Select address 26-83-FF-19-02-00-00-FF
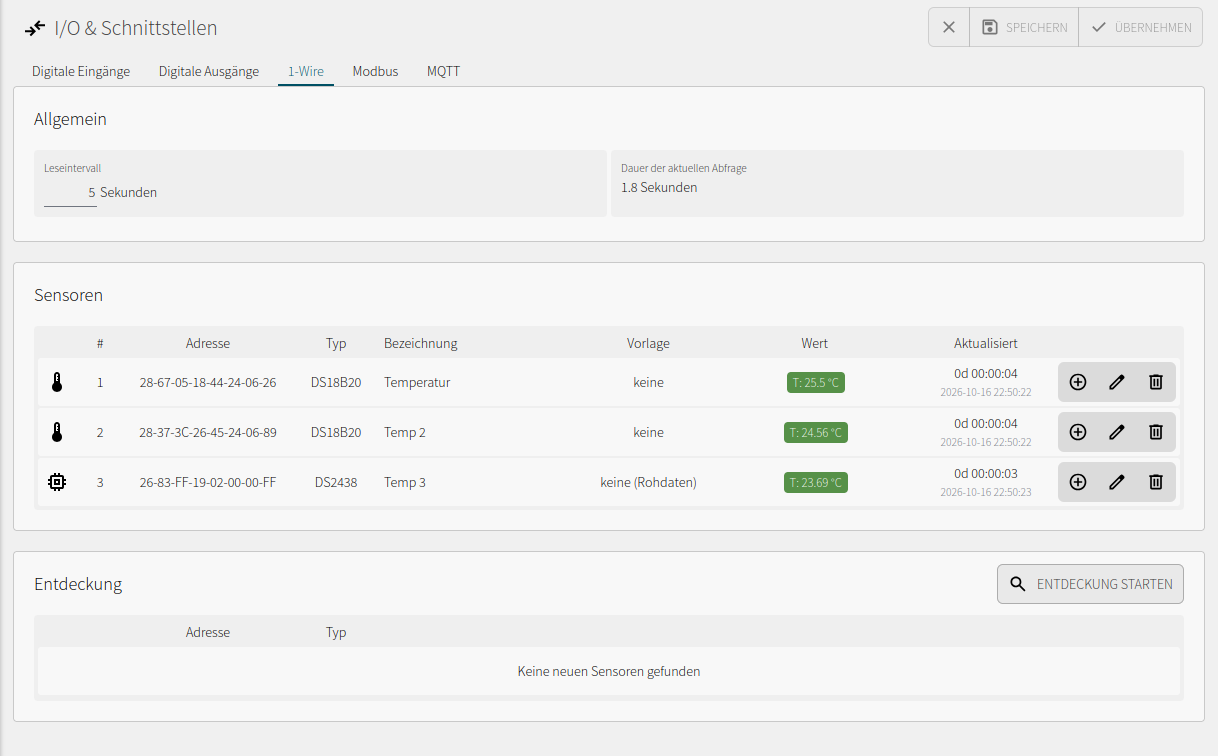1218x756 pixels. pos(208,482)
